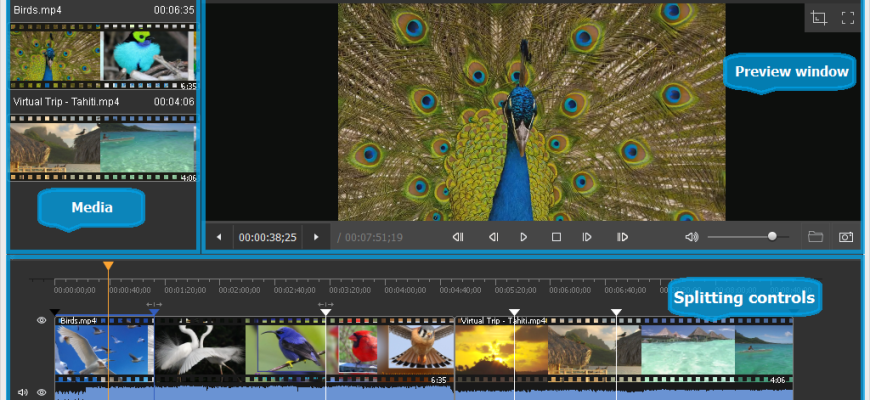Stop video playback
This screenshot has width=870, height=400.
coord(556,237)
